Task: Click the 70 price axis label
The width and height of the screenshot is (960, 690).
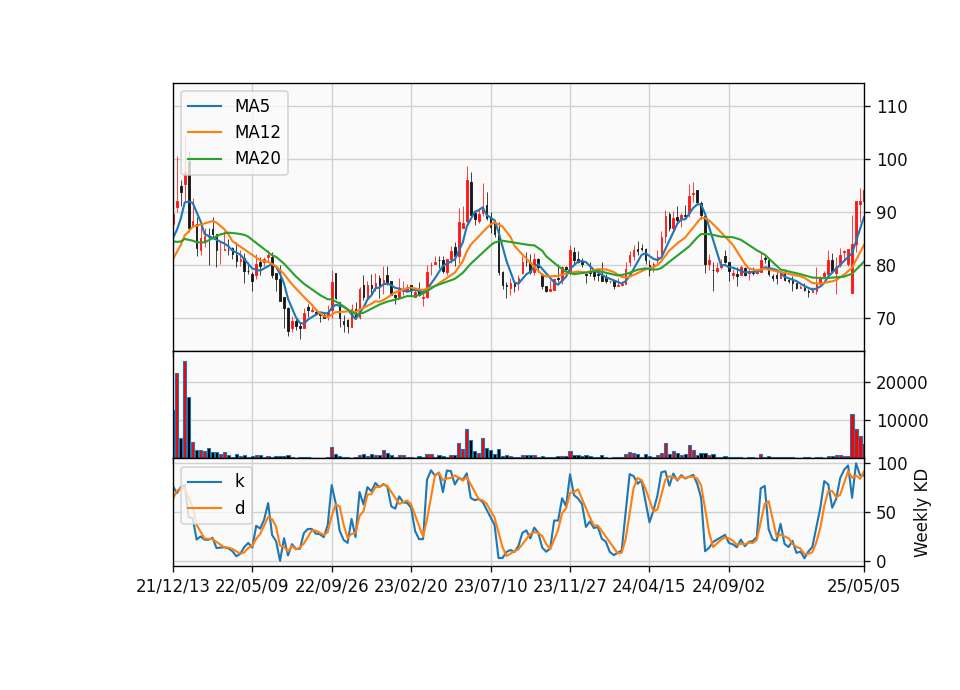Action: coord(887,319)
